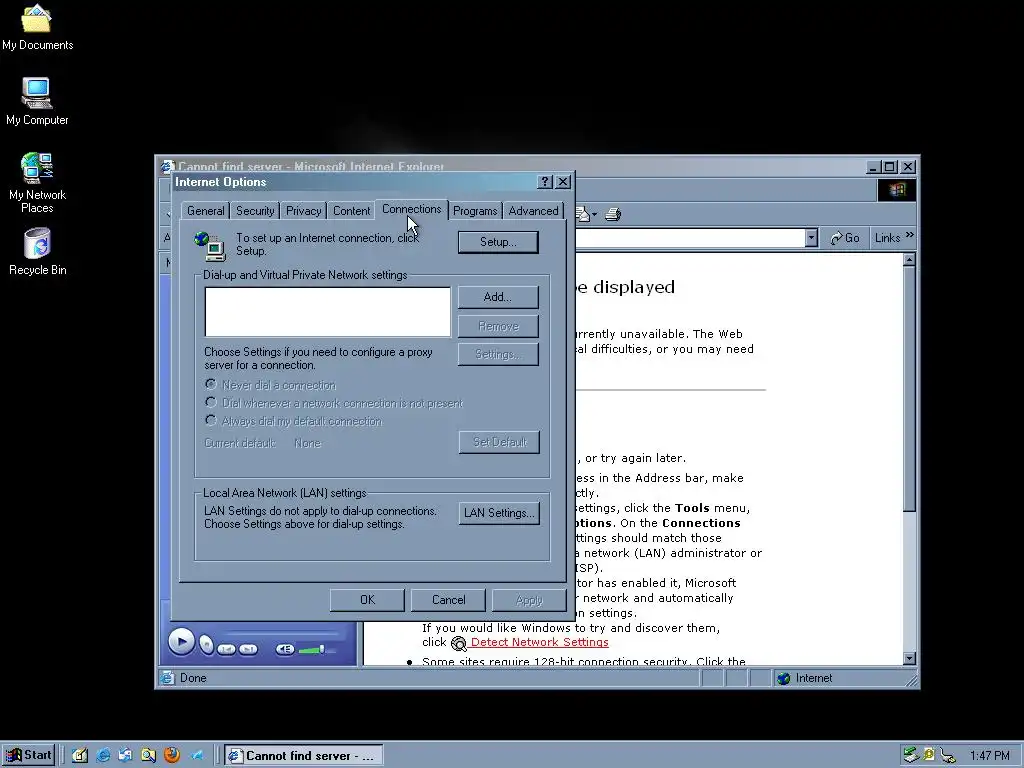Click the Windows logo throbber in IE

pyautogui.click(x=897, y=190)
